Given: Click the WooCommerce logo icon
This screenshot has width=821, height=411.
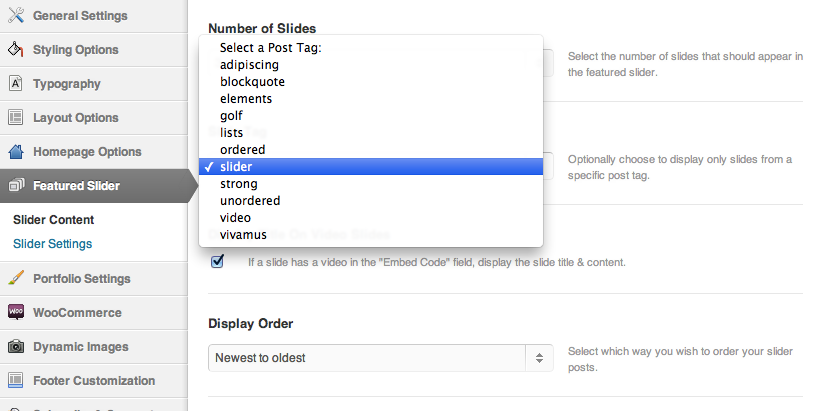Looking at the screenshot, I should click(x=16, y=313).
